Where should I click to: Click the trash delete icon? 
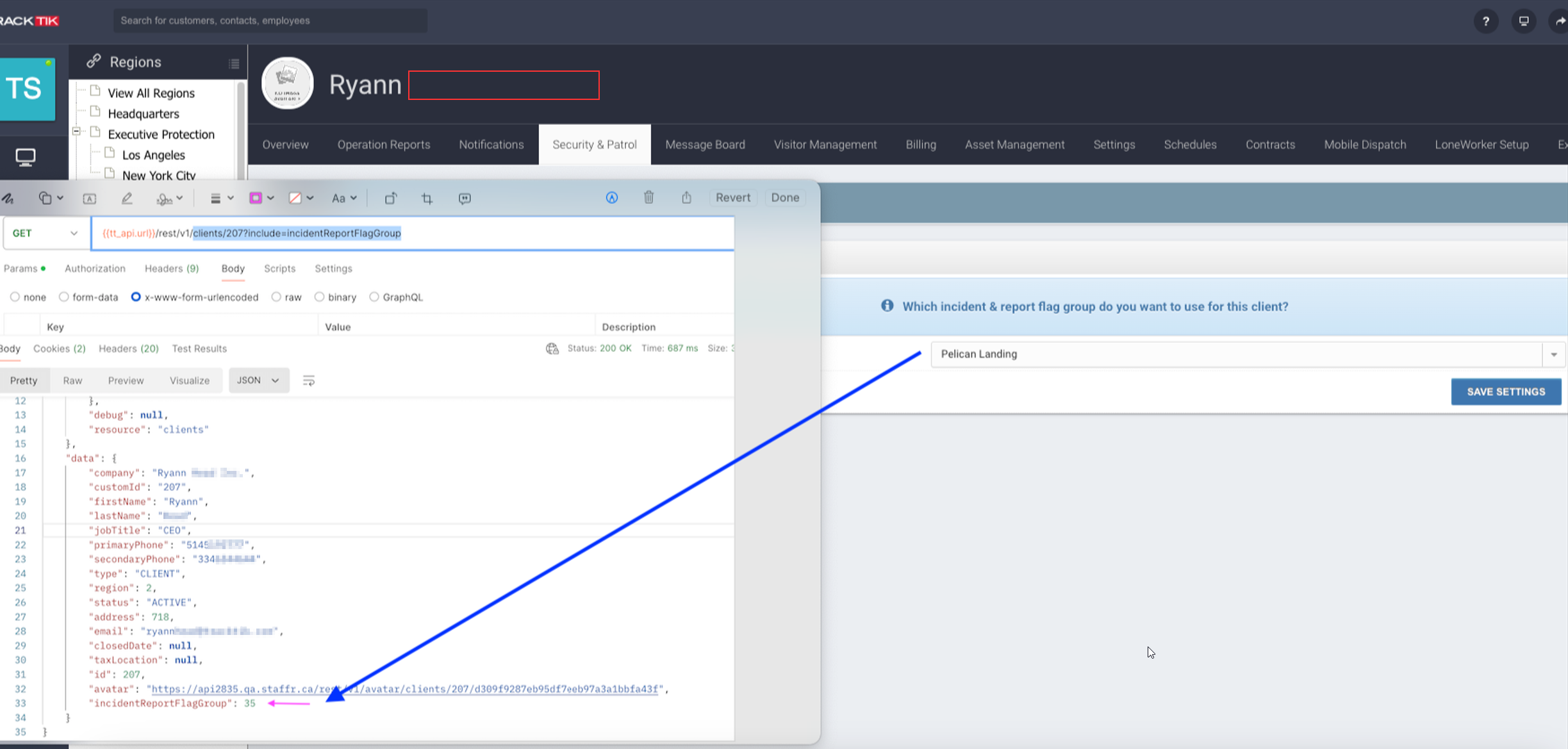[x=648, y=197]
